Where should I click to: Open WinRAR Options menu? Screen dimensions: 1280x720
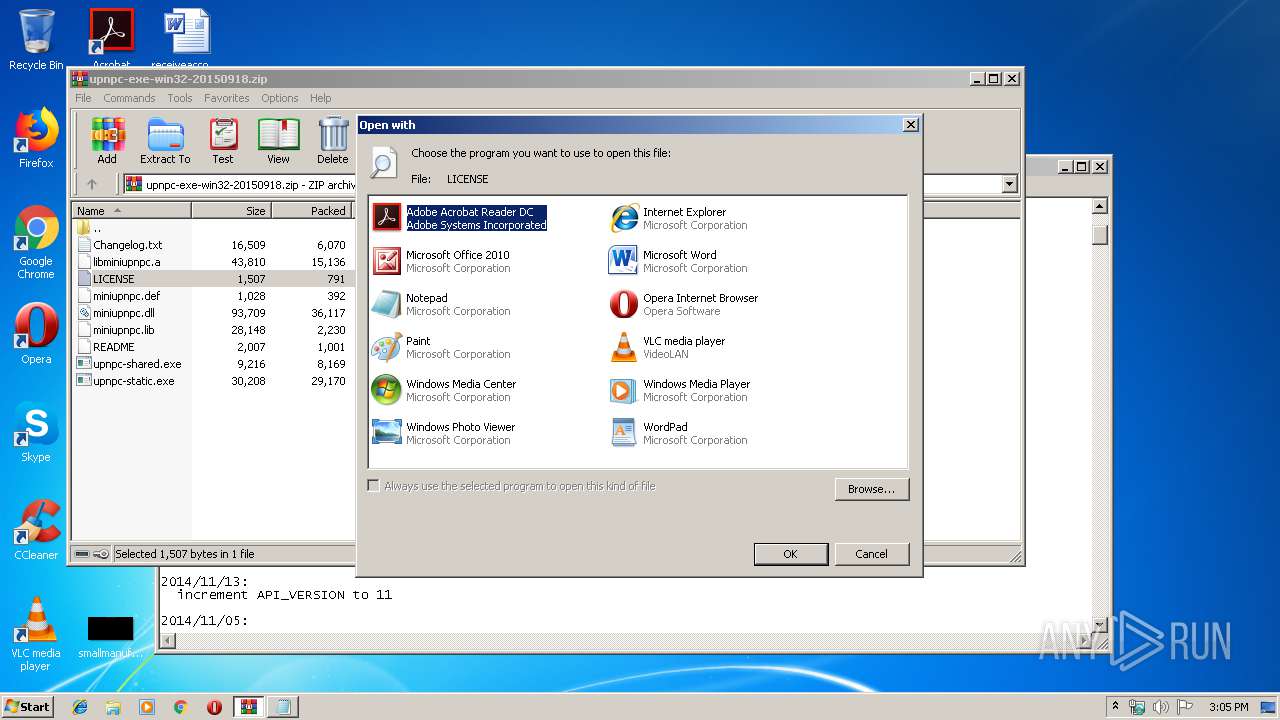pos(280,98)
